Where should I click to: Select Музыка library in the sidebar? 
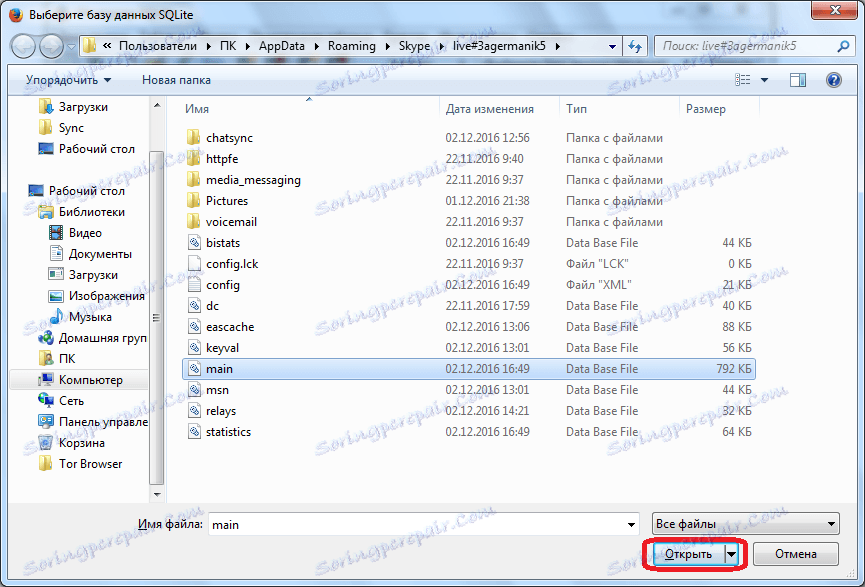tap(81, 316)
